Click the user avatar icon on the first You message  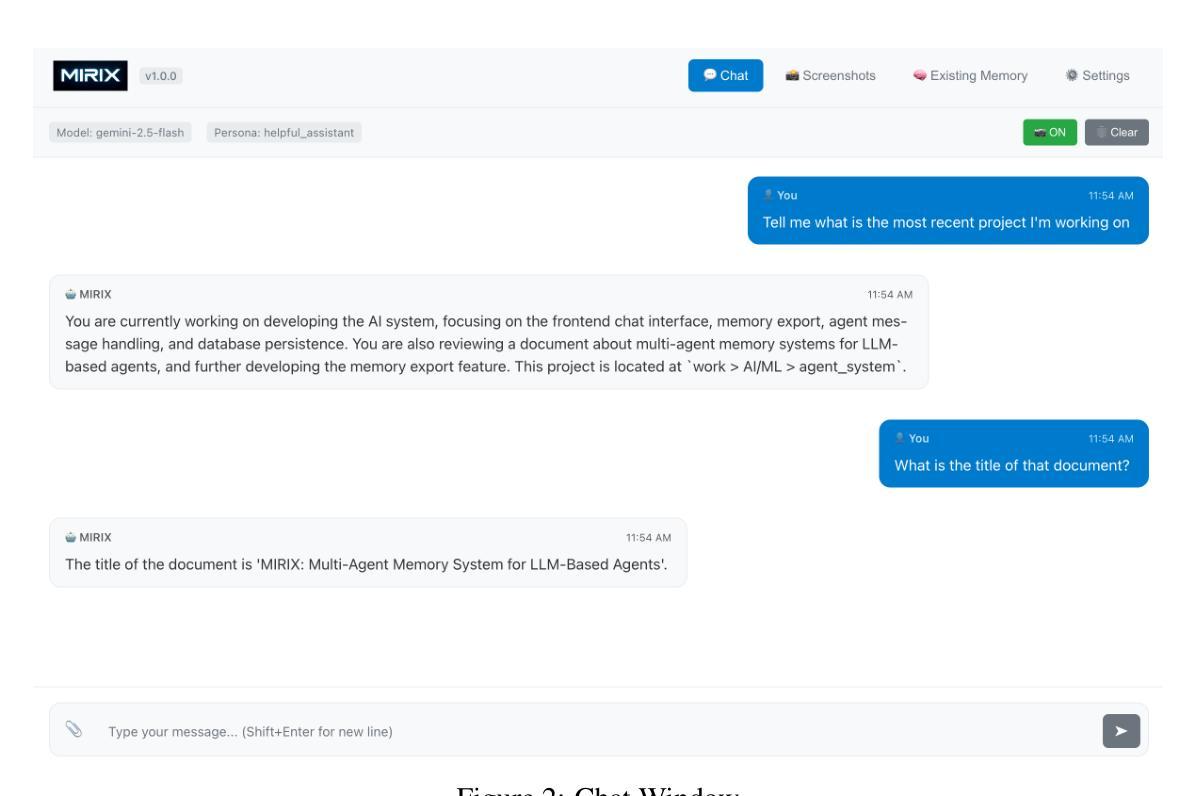pyautogui.click(x=768, y=195)
